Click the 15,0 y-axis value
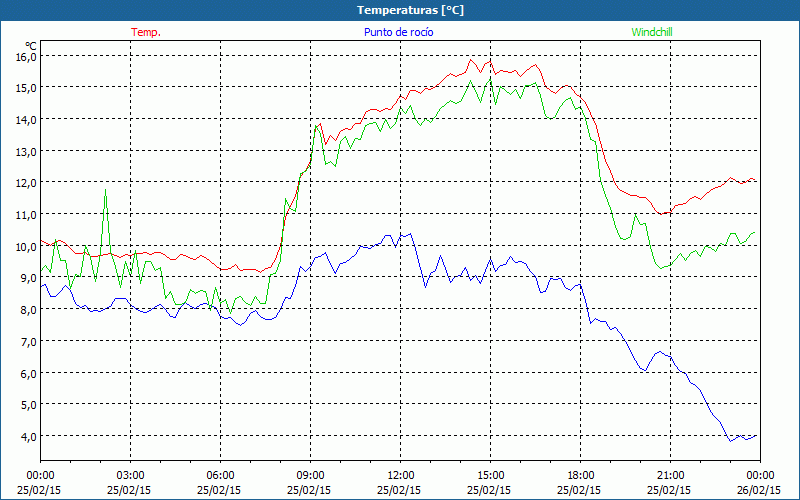The width and height of the screenshot is (800, 500). coord(26,88)
